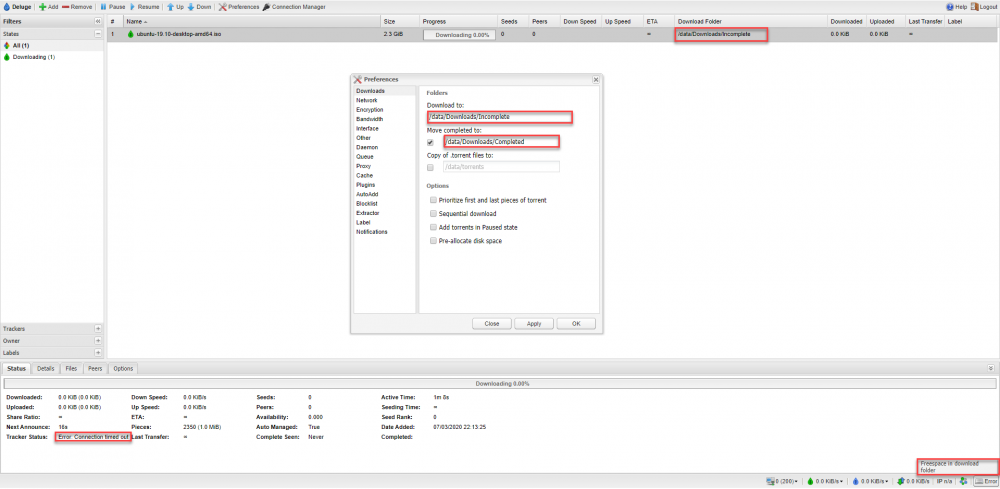Select Daemon category in Preferences
The image size is (1000, 489).
(385, 147)
